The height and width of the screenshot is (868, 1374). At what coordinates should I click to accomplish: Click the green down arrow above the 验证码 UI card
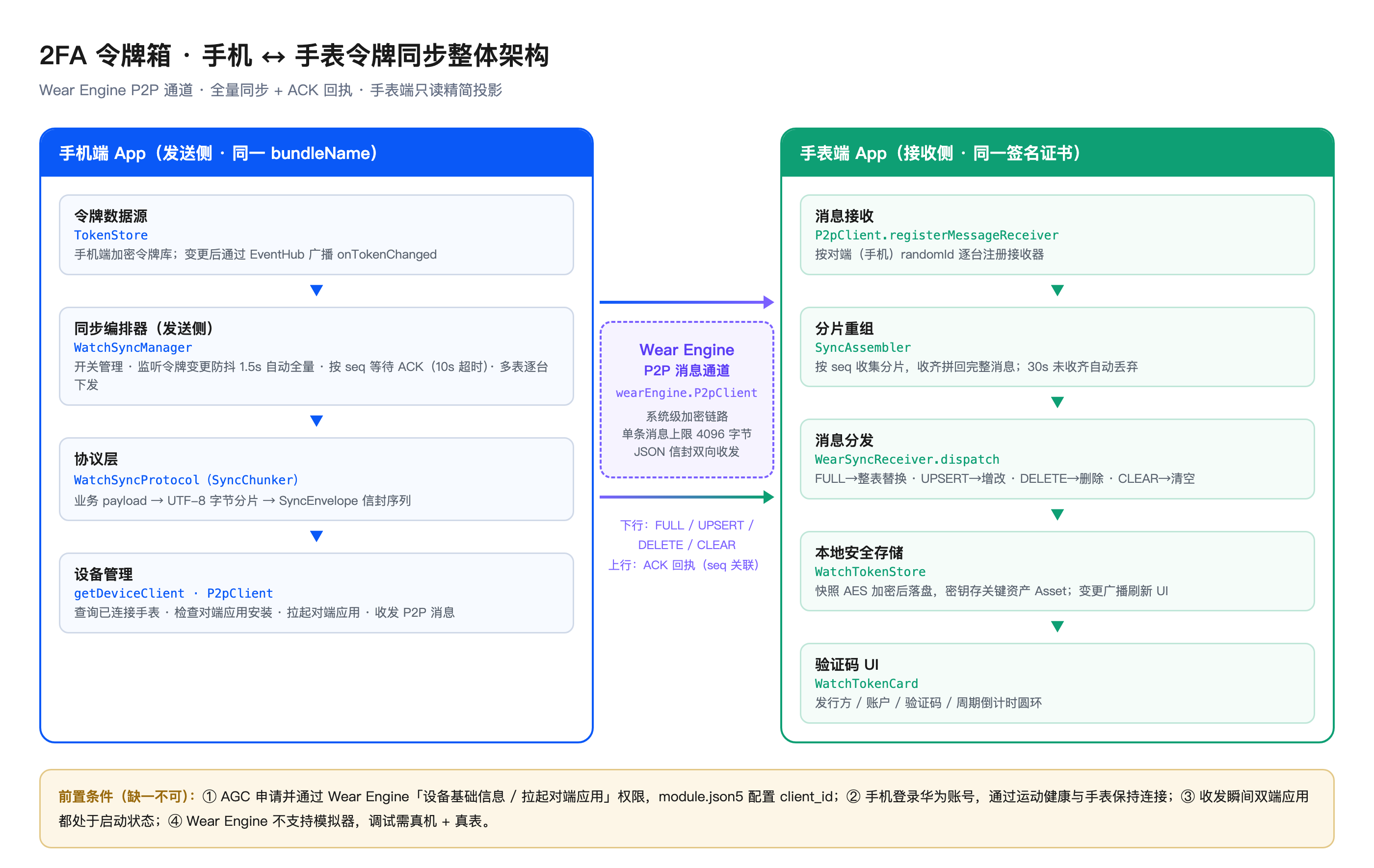(1057, 627)
